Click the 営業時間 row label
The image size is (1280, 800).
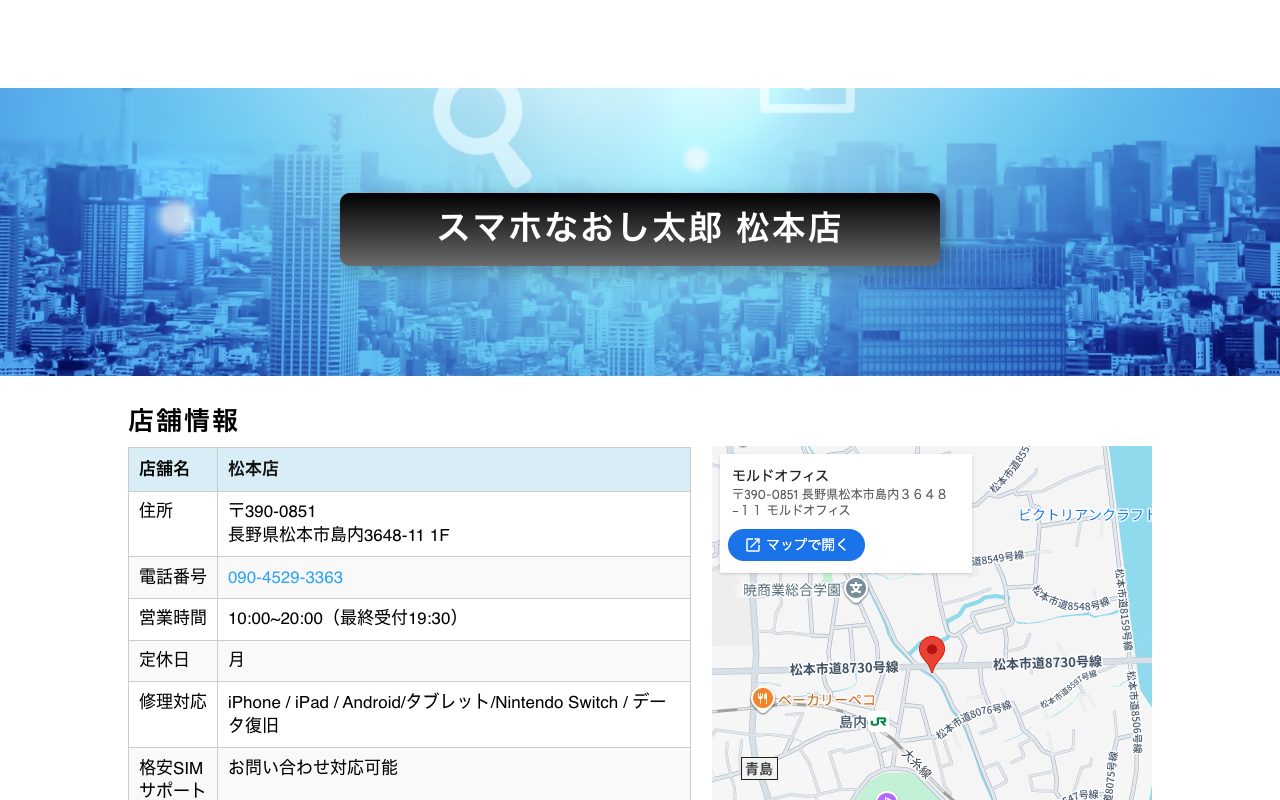coord(173,619)
